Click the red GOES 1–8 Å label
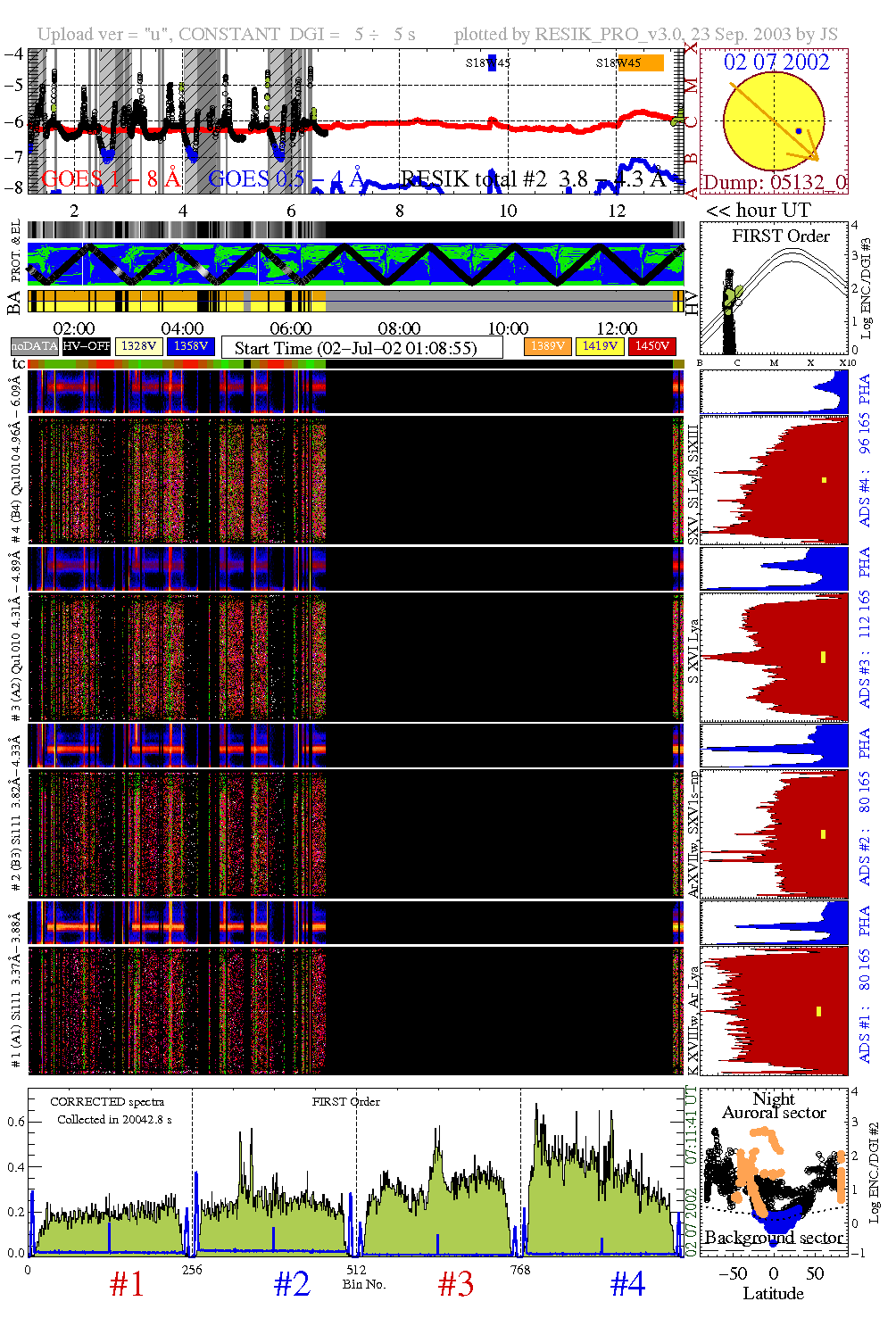This screenshot has width=896, height=1318. 112,179
